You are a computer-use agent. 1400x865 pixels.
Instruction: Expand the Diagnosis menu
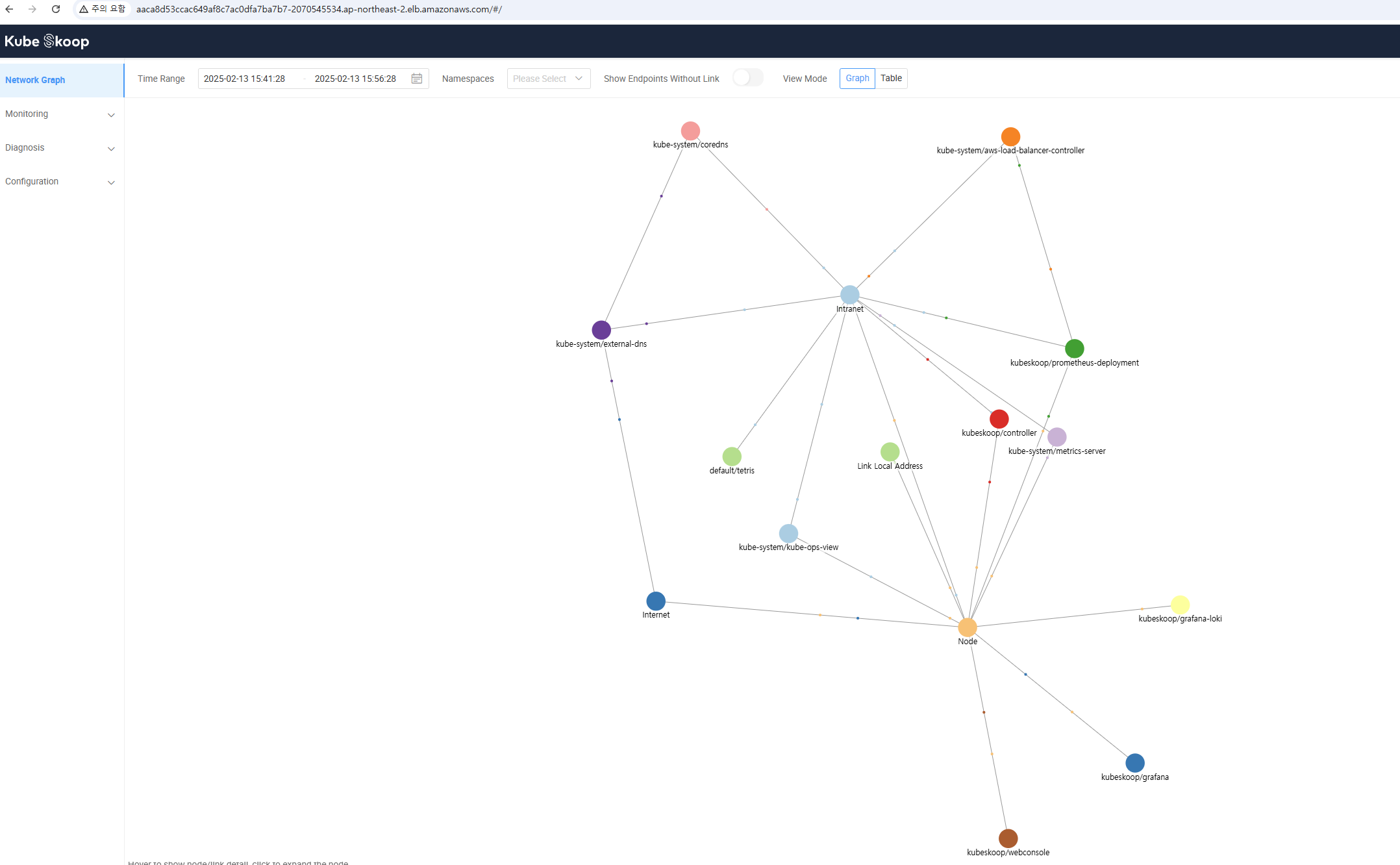pyautogui.click(x=60, y=148)
